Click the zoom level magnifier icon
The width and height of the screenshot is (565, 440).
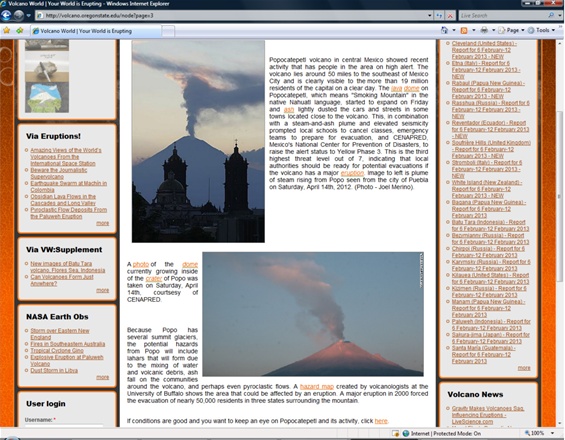point(527,433)
